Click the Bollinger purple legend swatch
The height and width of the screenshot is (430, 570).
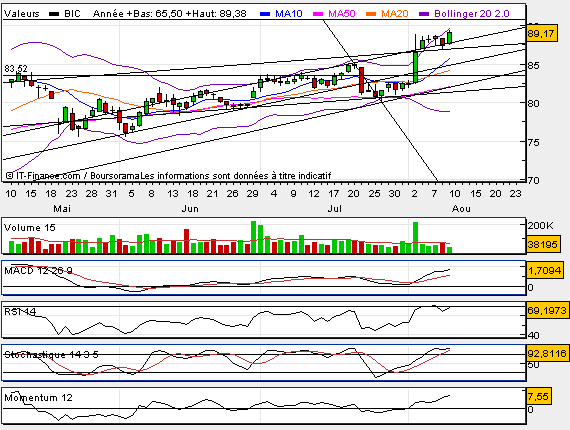[x=424, y=14]
